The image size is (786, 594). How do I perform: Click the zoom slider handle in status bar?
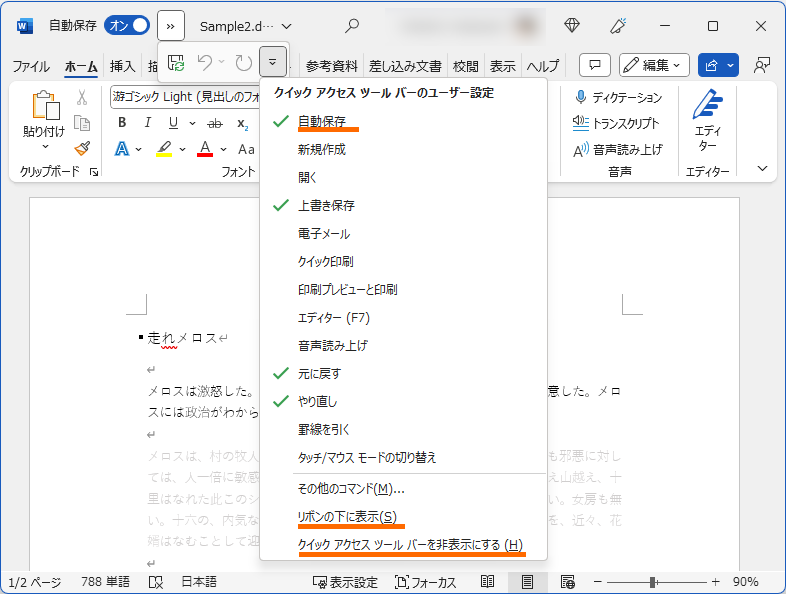pyautogui.click(x=652, y=582)
